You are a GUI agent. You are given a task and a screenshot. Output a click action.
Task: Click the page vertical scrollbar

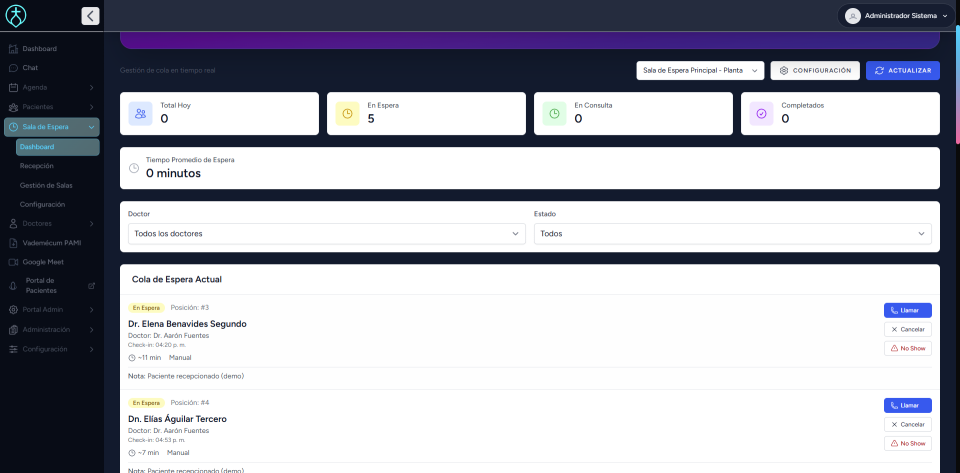(956, 90)
